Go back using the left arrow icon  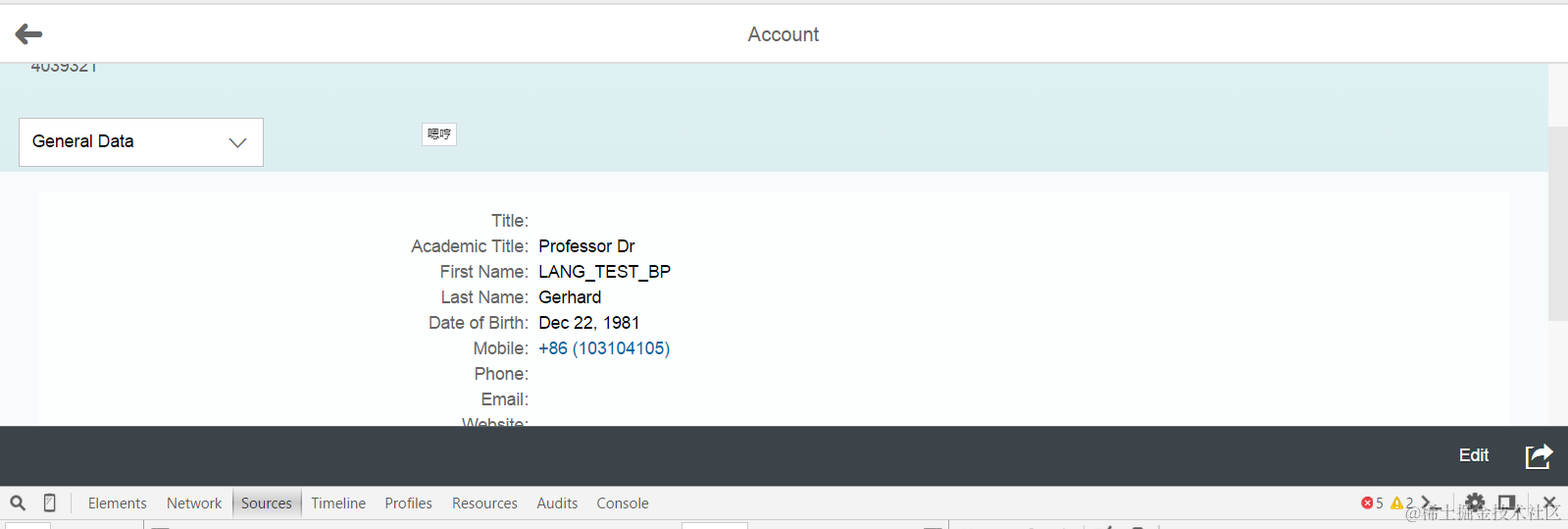coord(28,34)
